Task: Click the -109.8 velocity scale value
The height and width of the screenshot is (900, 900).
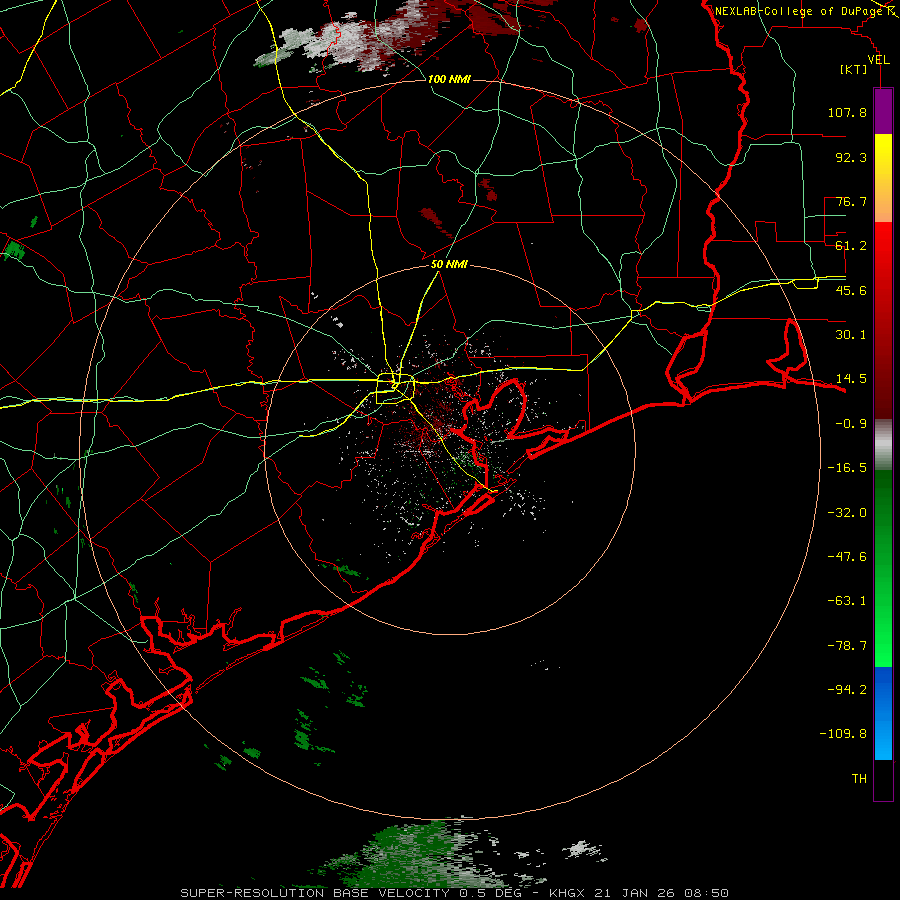Action: tap(843, 734)
